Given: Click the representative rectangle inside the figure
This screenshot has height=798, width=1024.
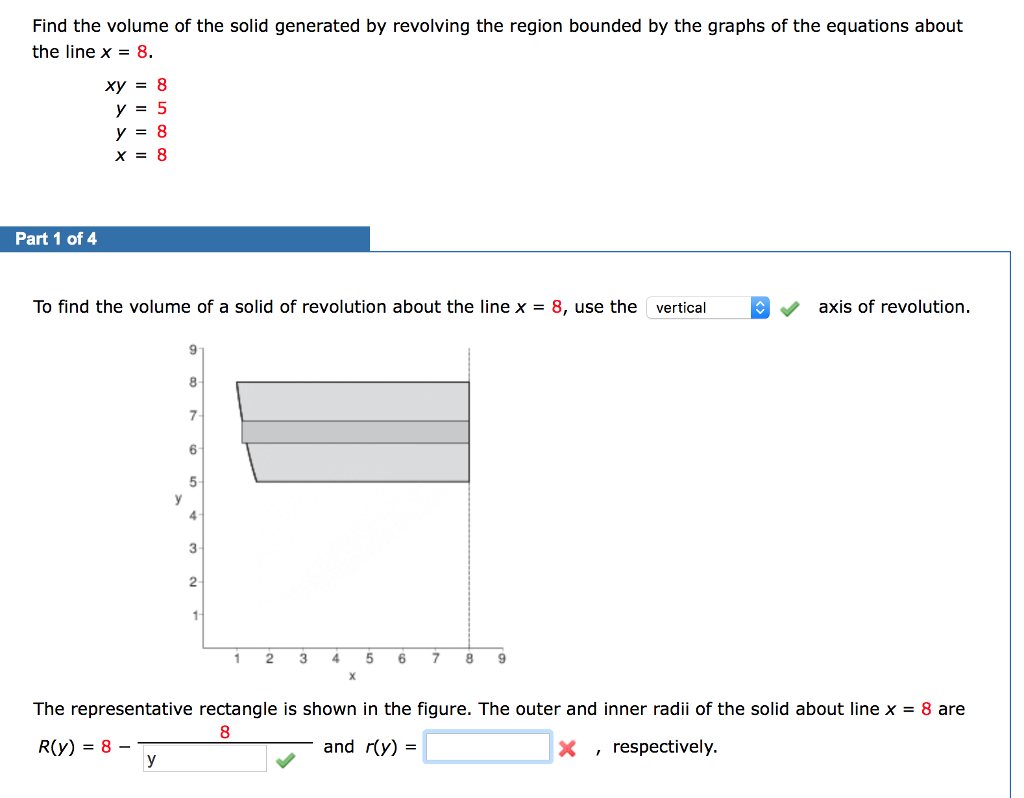Looking at the screenshot, I should click(355, 431).
